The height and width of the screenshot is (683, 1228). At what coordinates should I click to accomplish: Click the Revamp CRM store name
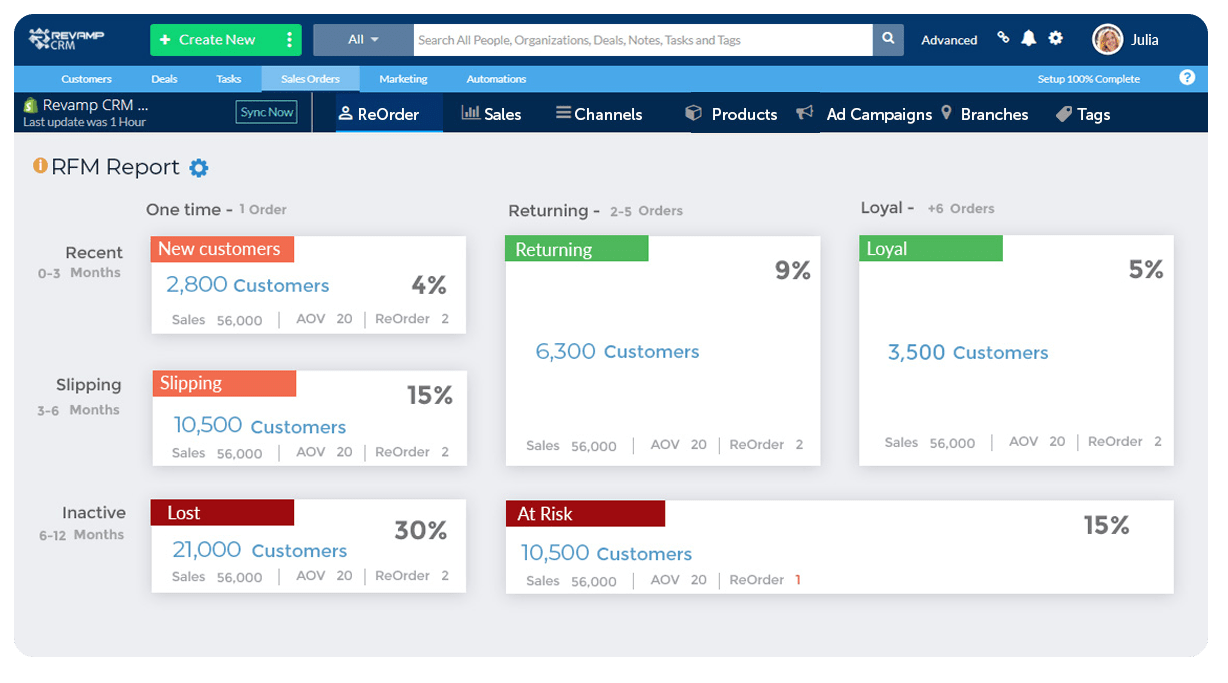coord(95,105)
